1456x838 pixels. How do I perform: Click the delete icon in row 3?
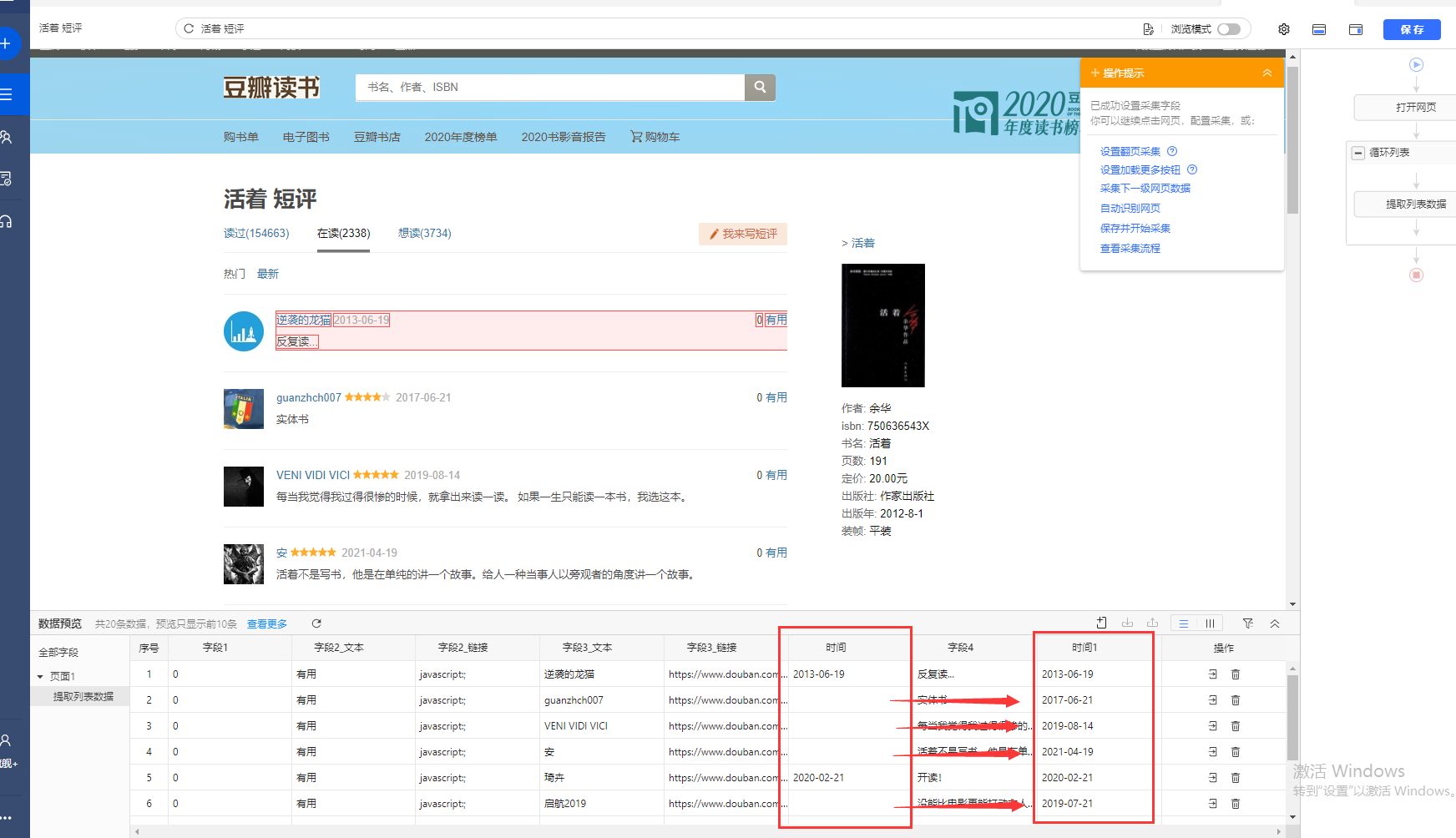(1236, 726)
